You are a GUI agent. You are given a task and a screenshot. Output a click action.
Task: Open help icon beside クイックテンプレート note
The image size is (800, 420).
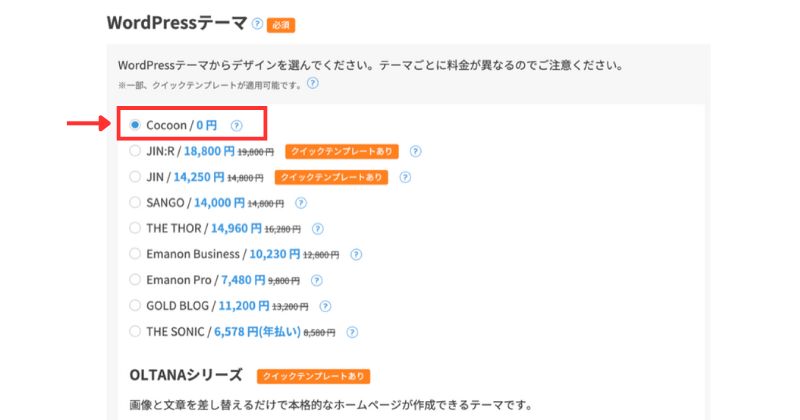click(x=313, y=85)
